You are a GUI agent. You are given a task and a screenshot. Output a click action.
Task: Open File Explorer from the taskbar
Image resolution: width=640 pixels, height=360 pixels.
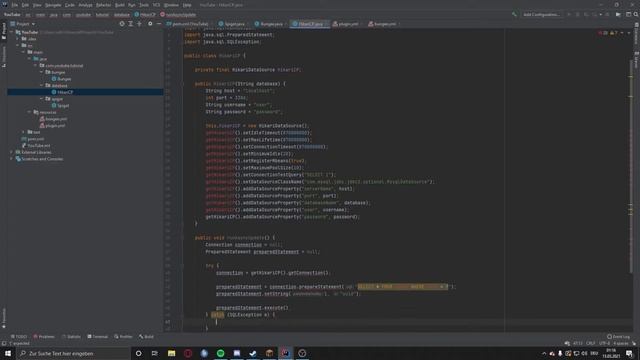[171, 353]
